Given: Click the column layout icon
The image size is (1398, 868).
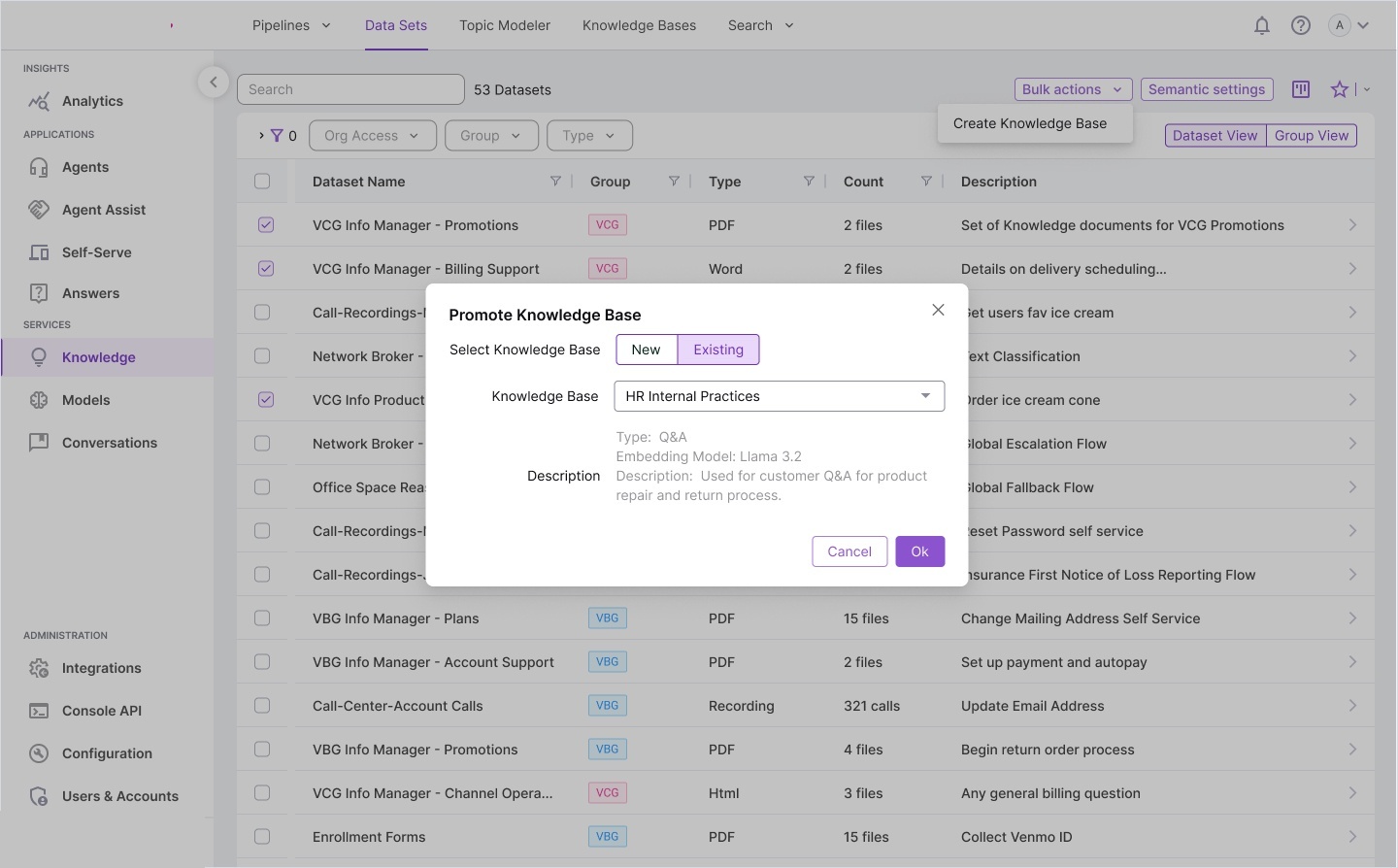Looking at the screenshot, I should 1301,89.
